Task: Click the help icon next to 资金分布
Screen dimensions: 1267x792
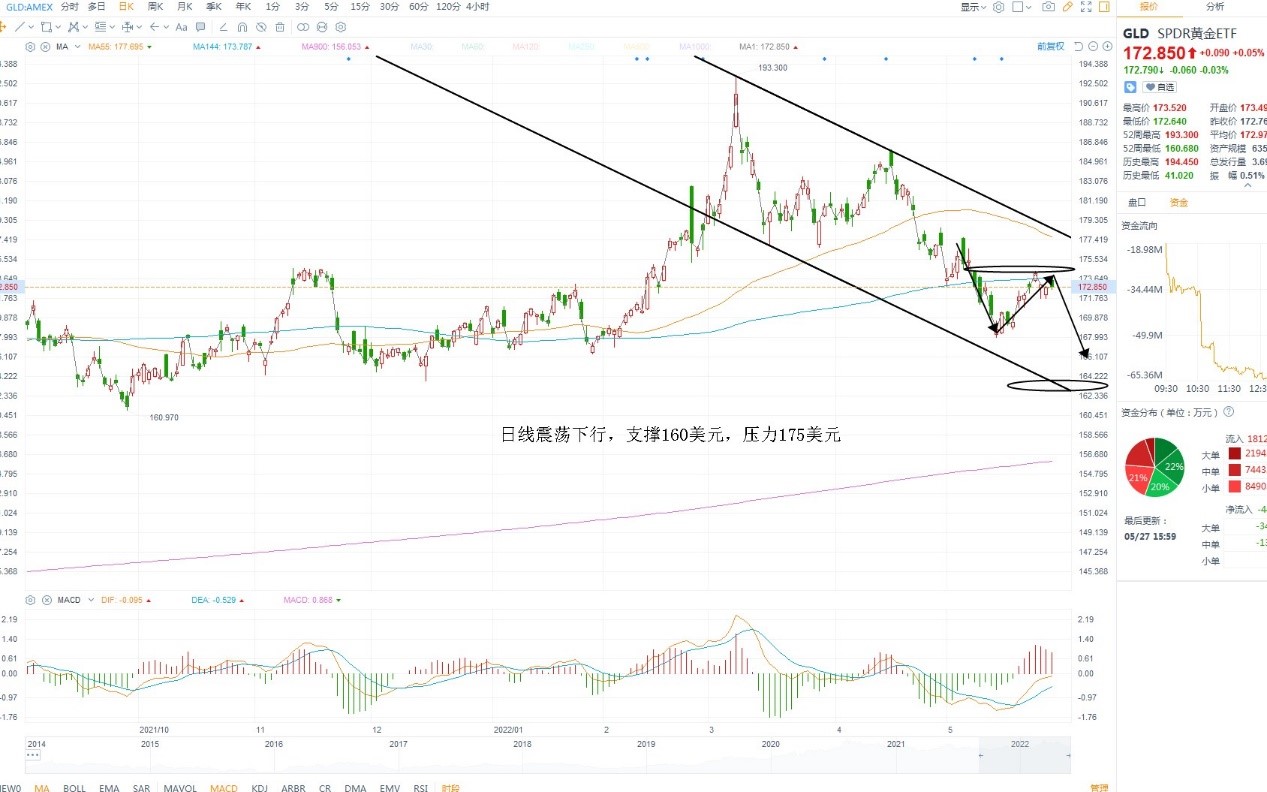Action: pos(1228,411)
